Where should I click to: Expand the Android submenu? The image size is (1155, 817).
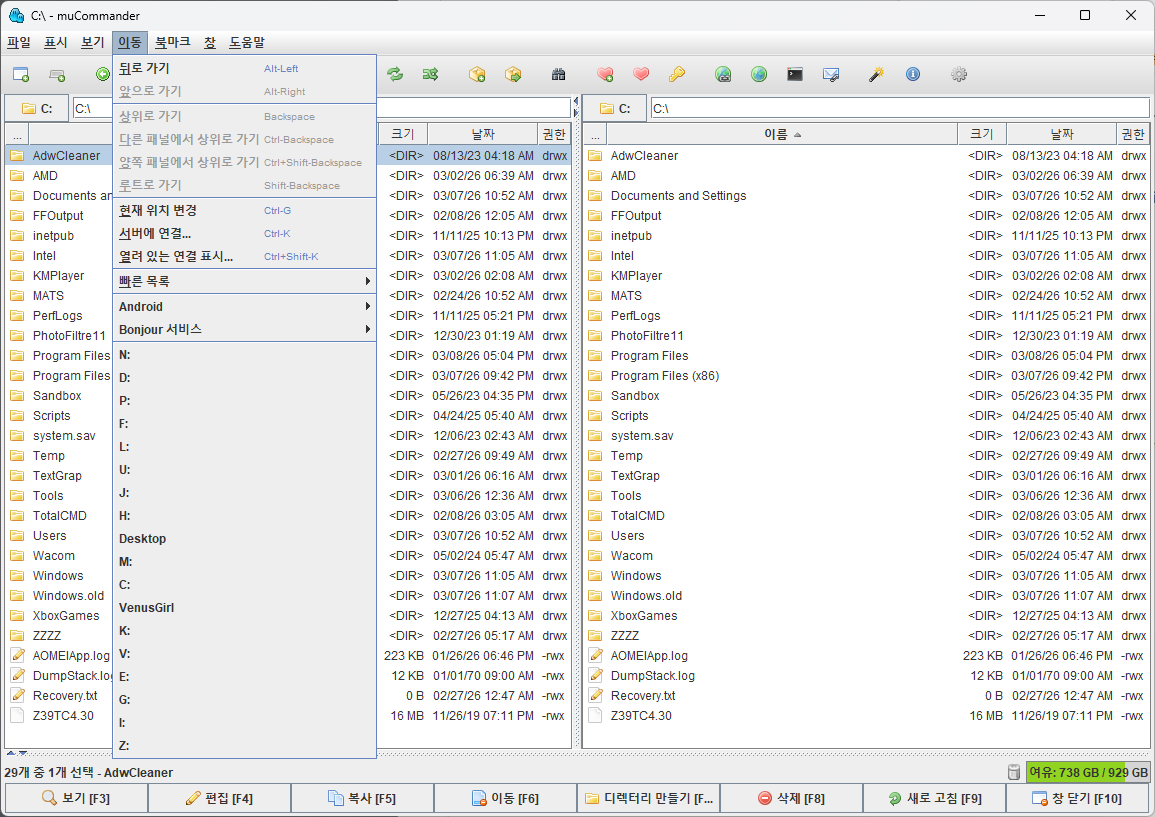pos(245,306)
